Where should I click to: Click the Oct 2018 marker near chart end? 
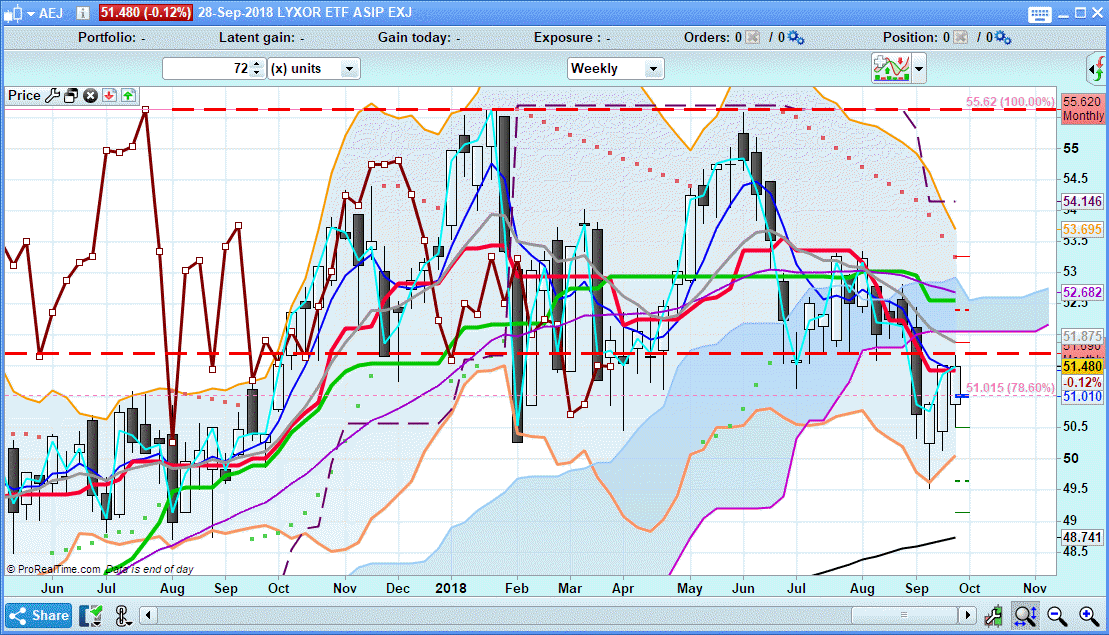pyautogui.click(x=969, y=588)
